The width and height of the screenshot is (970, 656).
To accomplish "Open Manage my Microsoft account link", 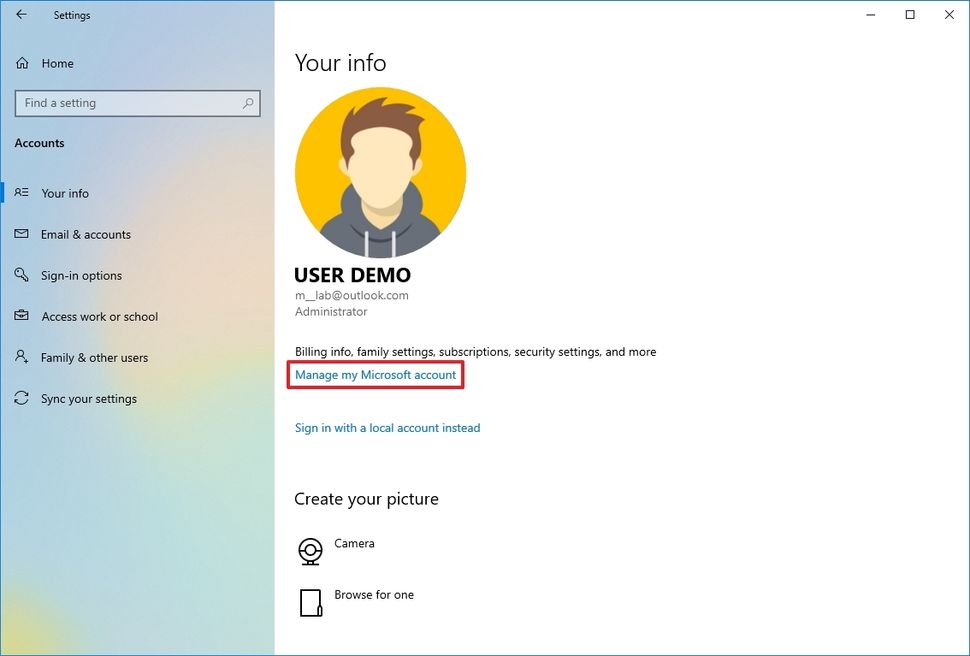I will click(375, 374).
